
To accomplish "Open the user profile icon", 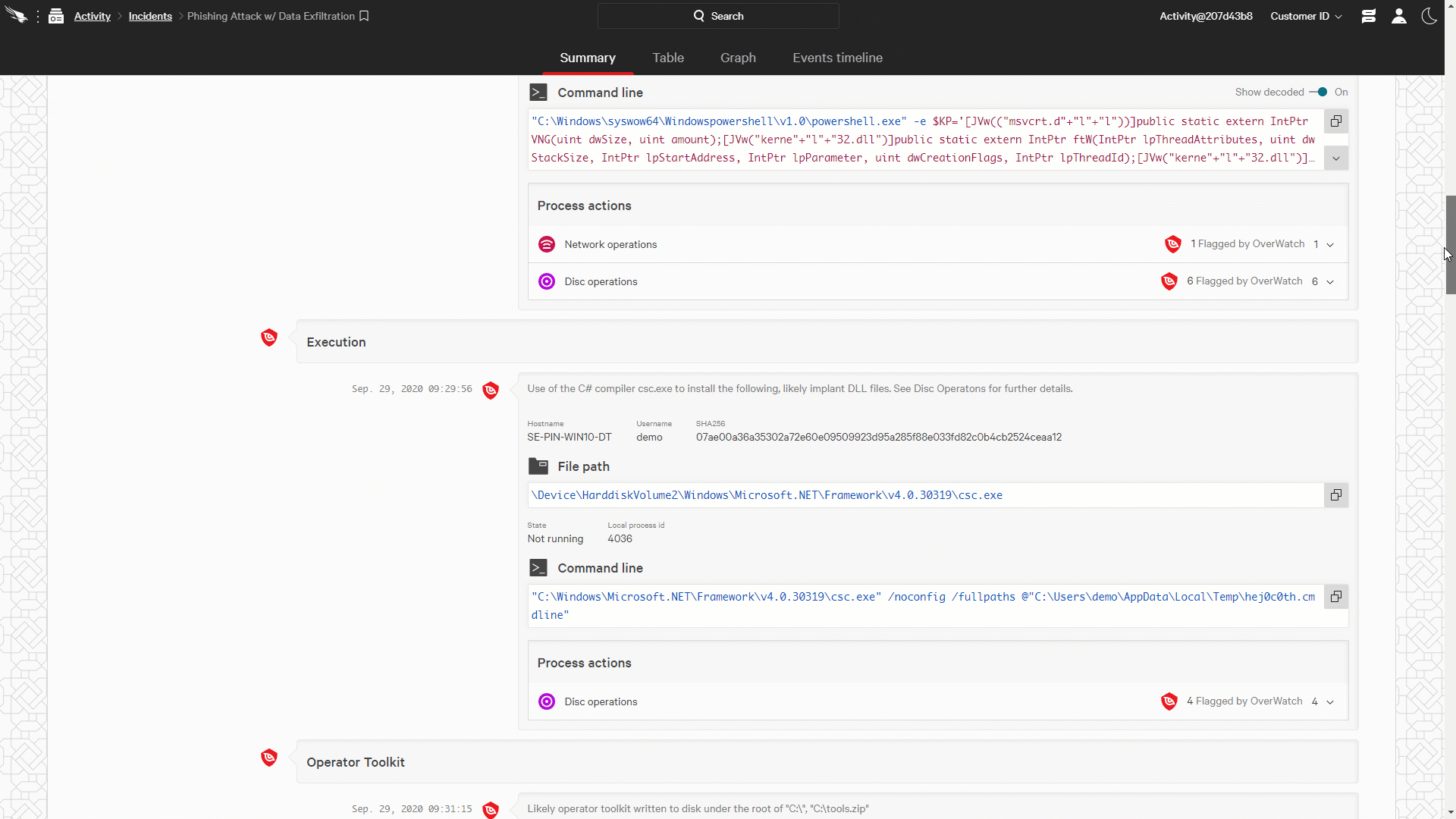I will click(1399, 16).
